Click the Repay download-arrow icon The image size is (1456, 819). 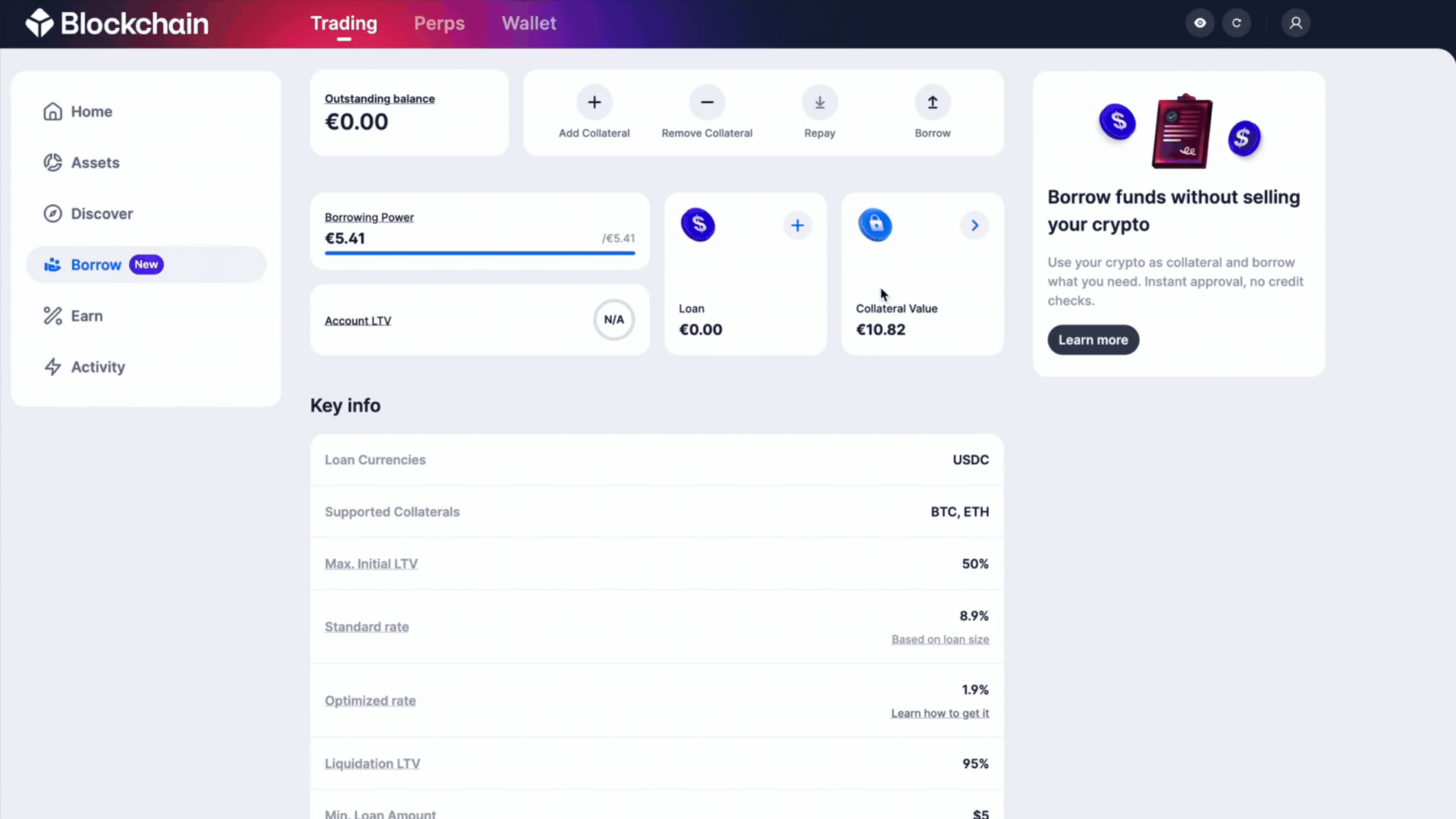[x=820, y=102]
